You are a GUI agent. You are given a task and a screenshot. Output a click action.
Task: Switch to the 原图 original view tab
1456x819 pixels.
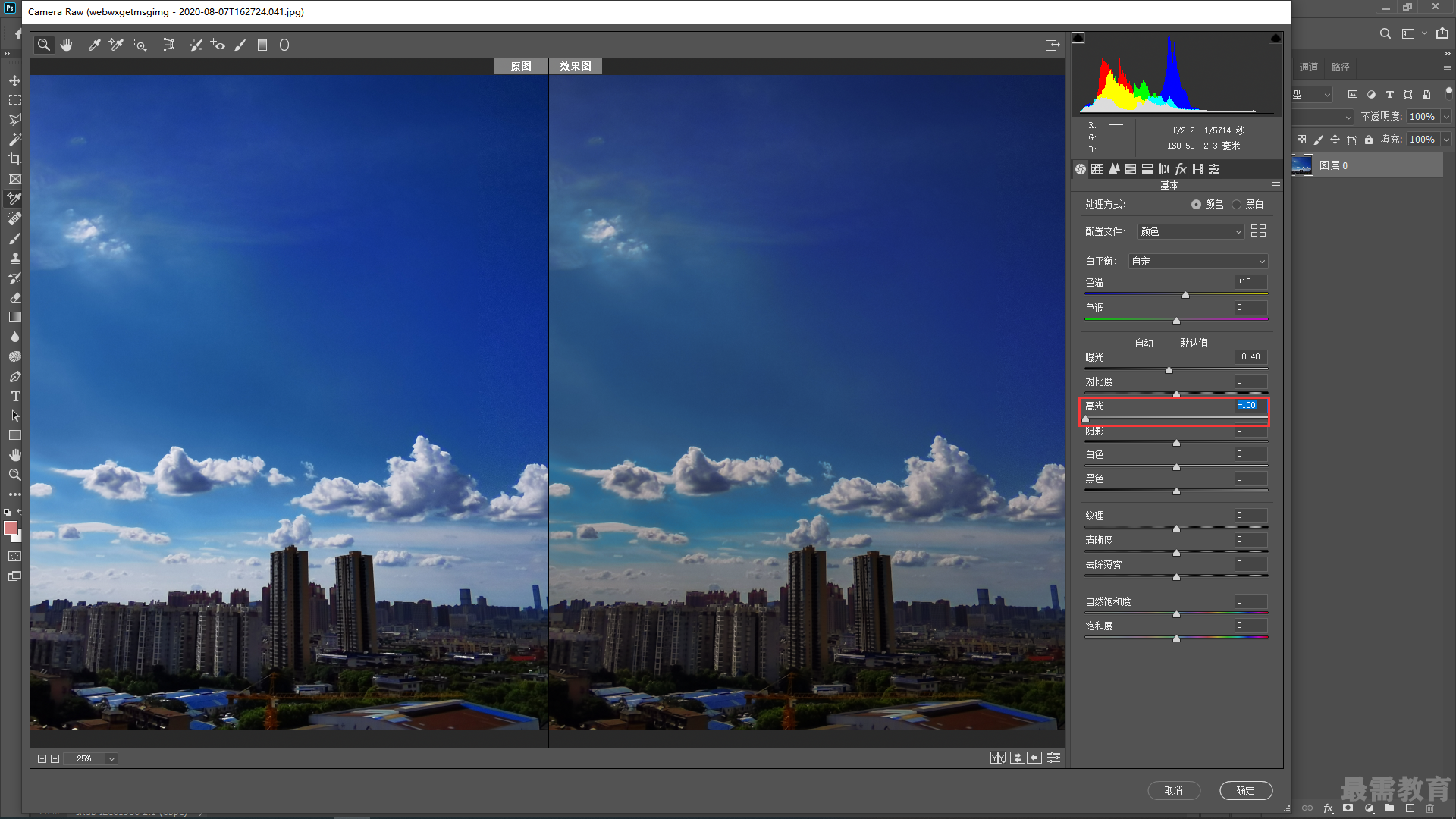(521, 67)
